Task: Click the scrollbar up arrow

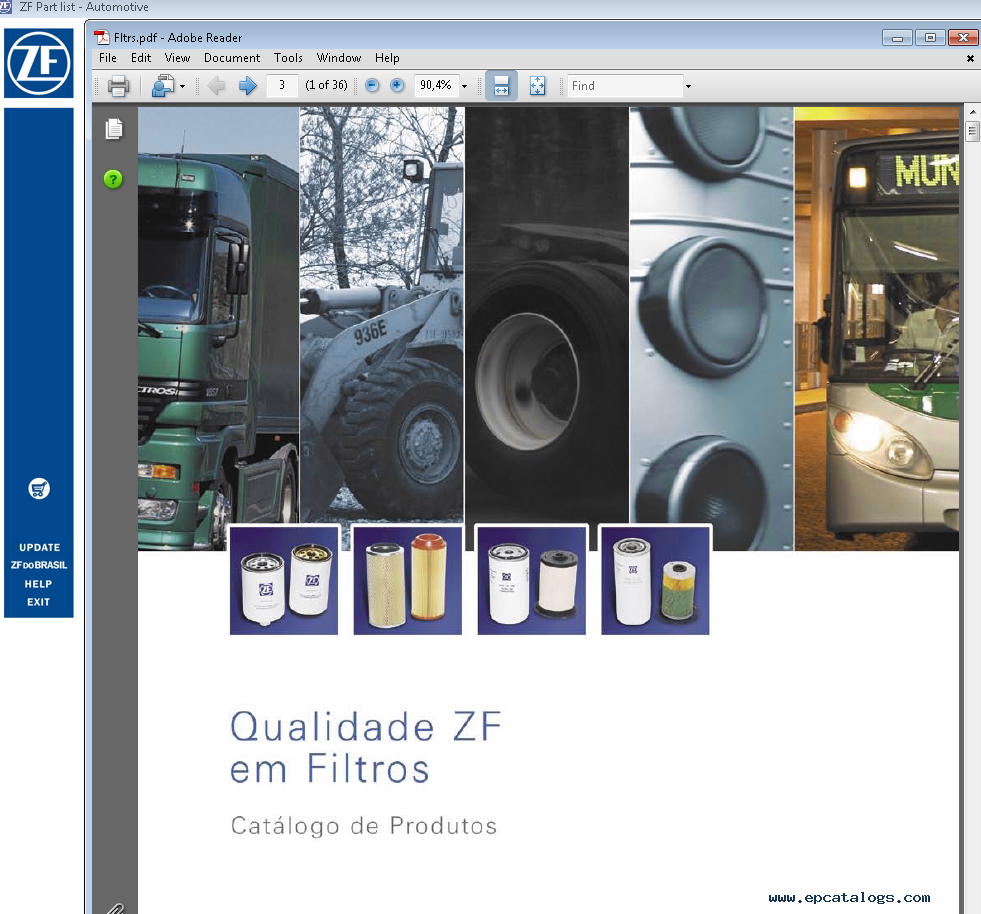Action: [x=972, y=111]
